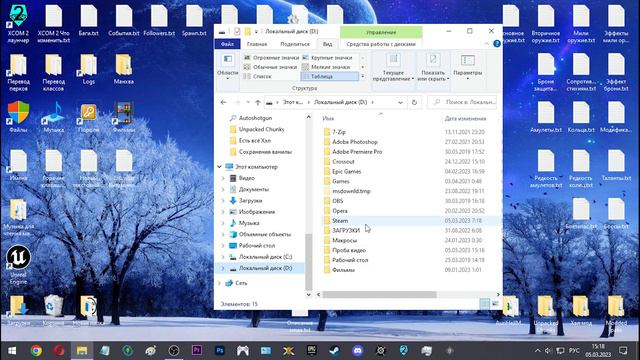Click the Back navigation arrow
This screenshot has height=360, width=640.
pos(223,102)
